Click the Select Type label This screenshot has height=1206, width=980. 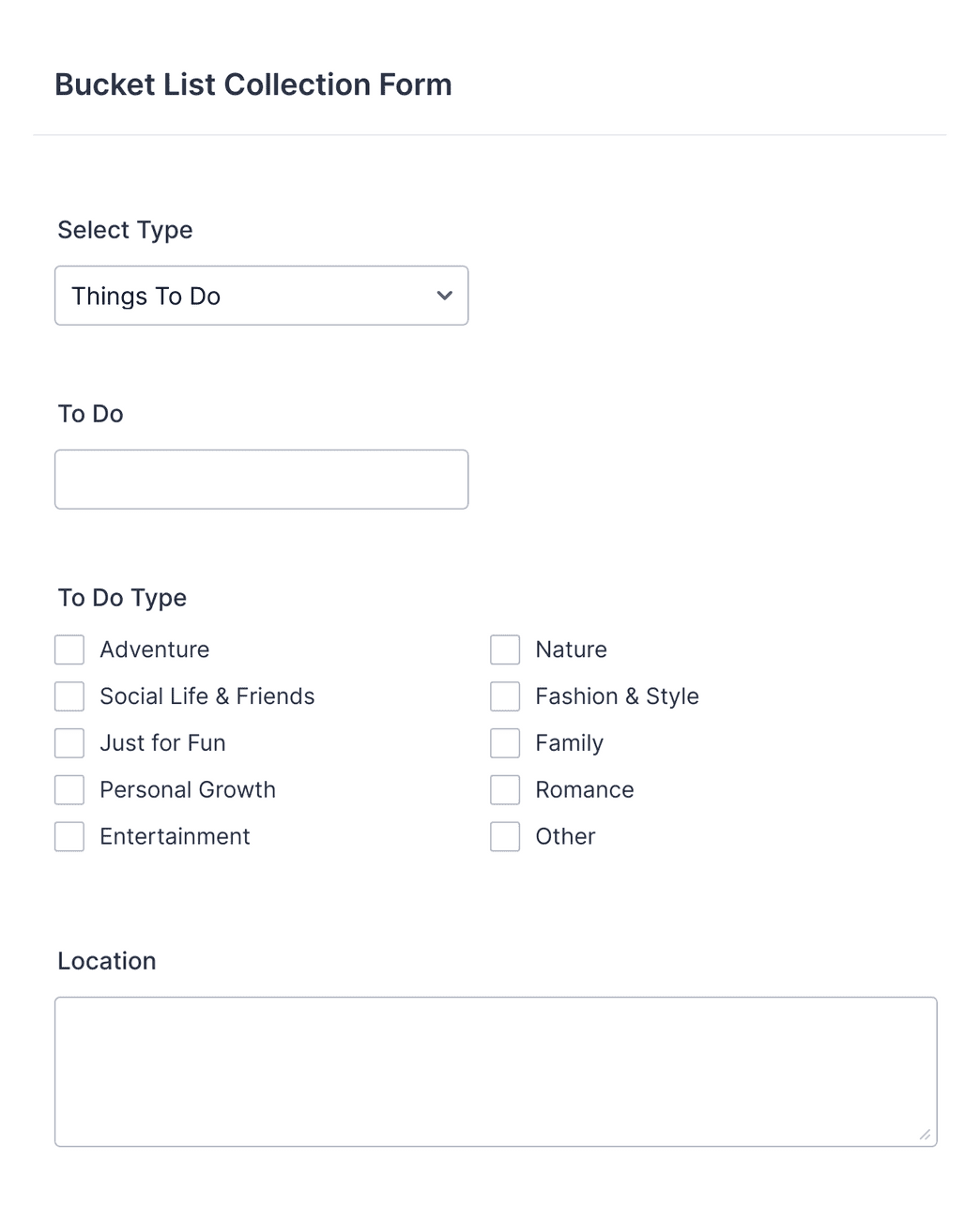(x=125, y=230)
